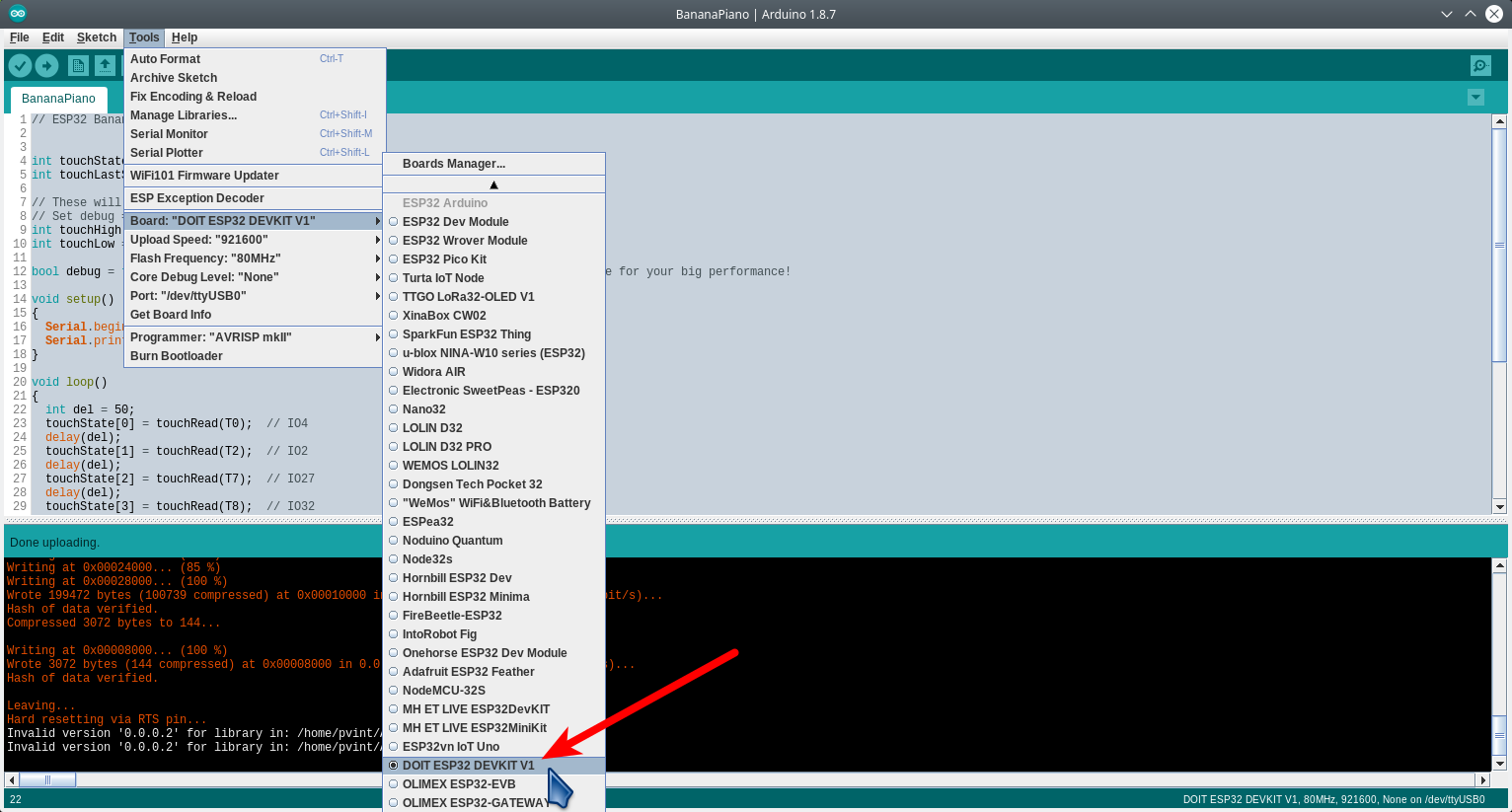1512x812 pixels.
Task: Choose Get Board Info entry
Action: 255,315
